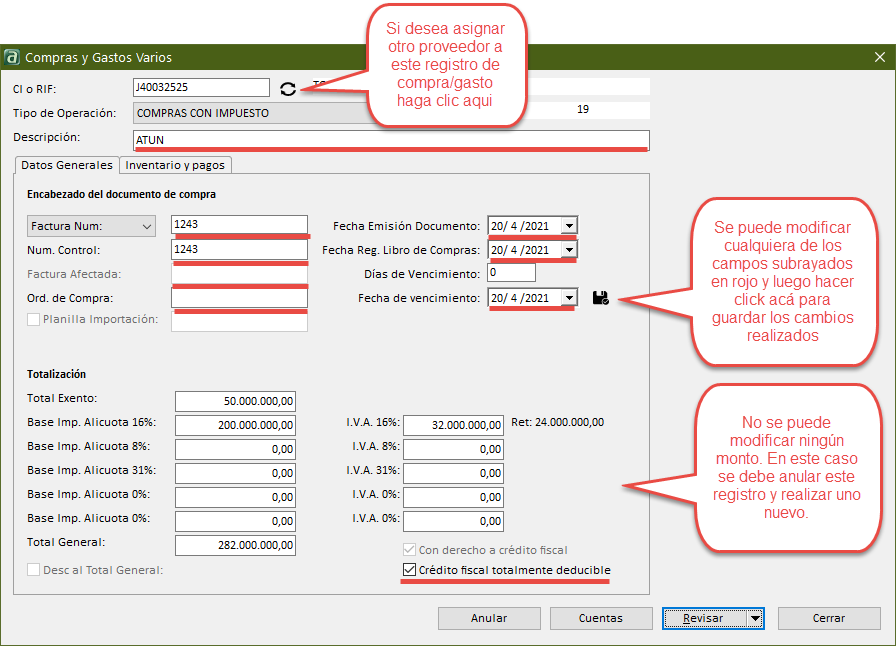Toggle the Crédito fiscal totalmente deducible checkbox
Screen dimensions: 896x646
click(408, 570)
